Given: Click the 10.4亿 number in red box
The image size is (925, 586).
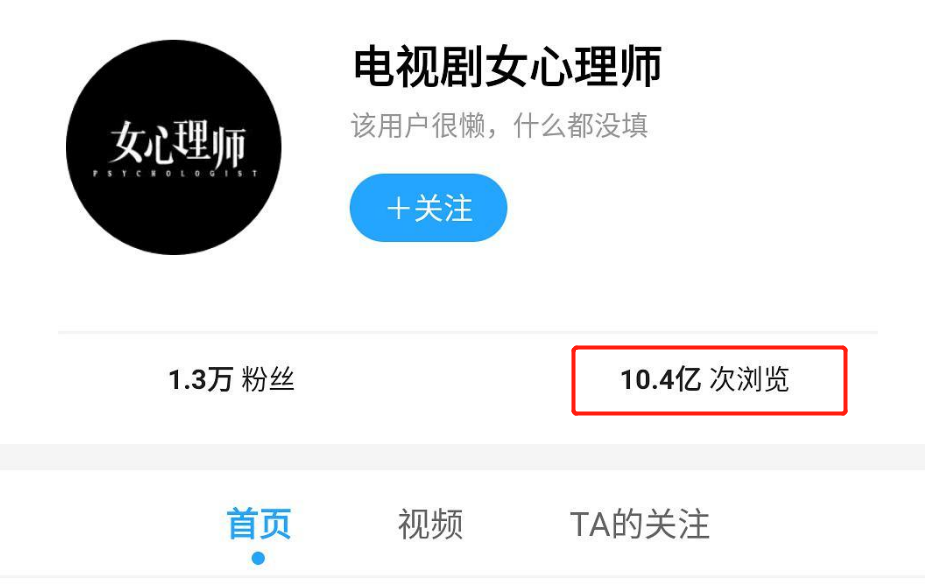Looking at the screenshot, I should click(x=661, y=379).
